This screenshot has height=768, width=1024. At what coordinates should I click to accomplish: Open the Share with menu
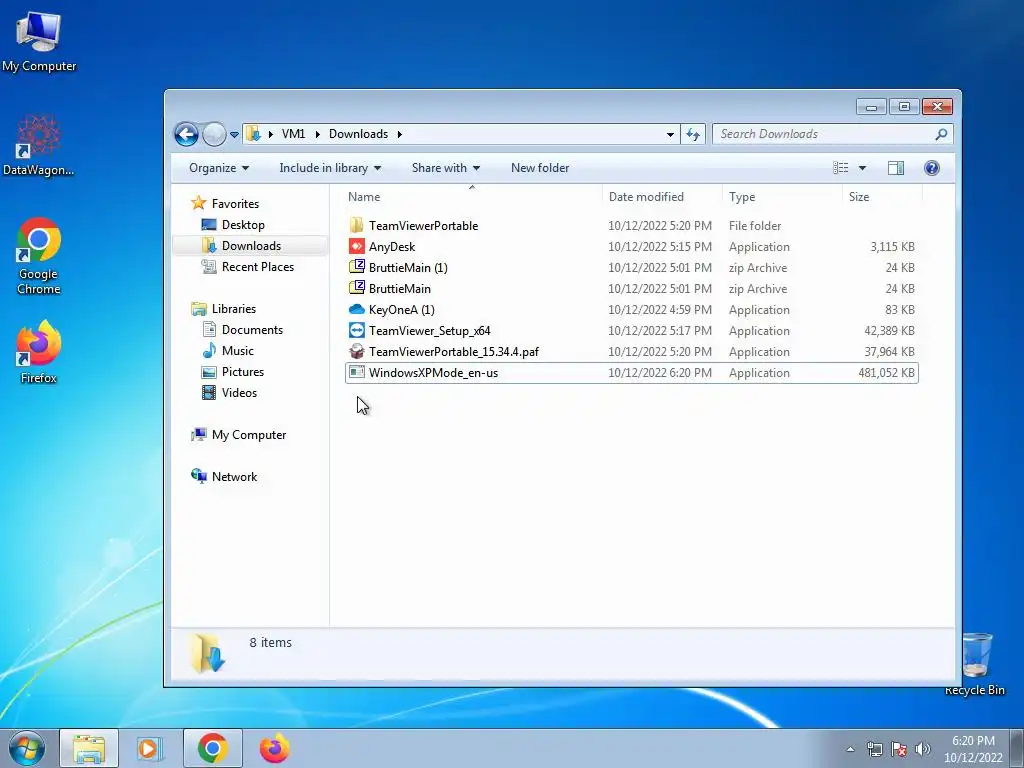(446, 168)
